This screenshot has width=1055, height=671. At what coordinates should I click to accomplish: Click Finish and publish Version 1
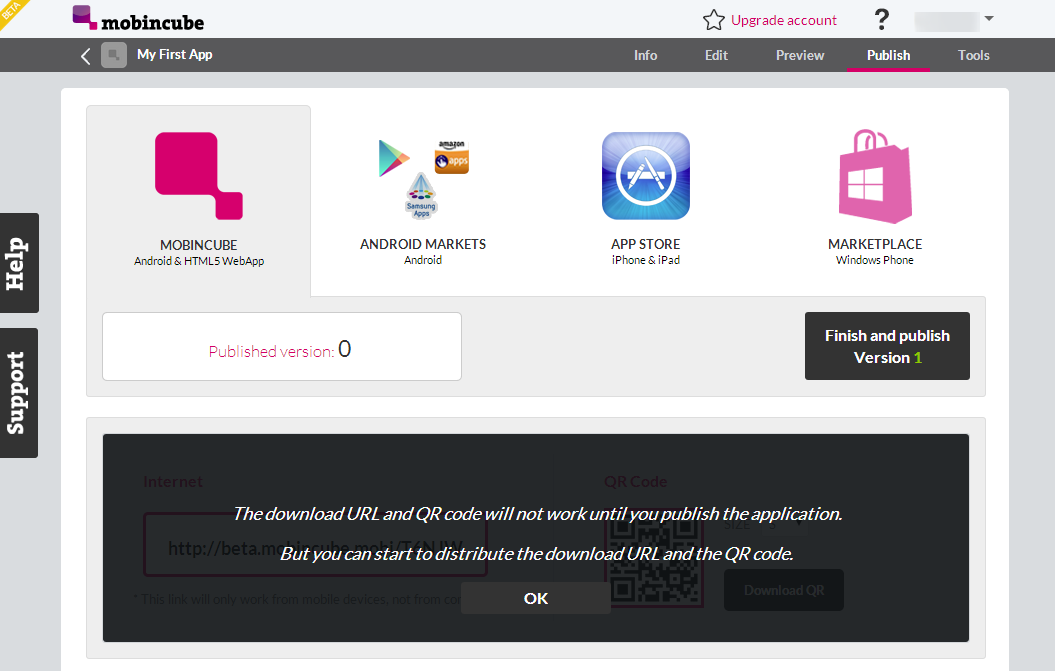click(x=887, y=346)
